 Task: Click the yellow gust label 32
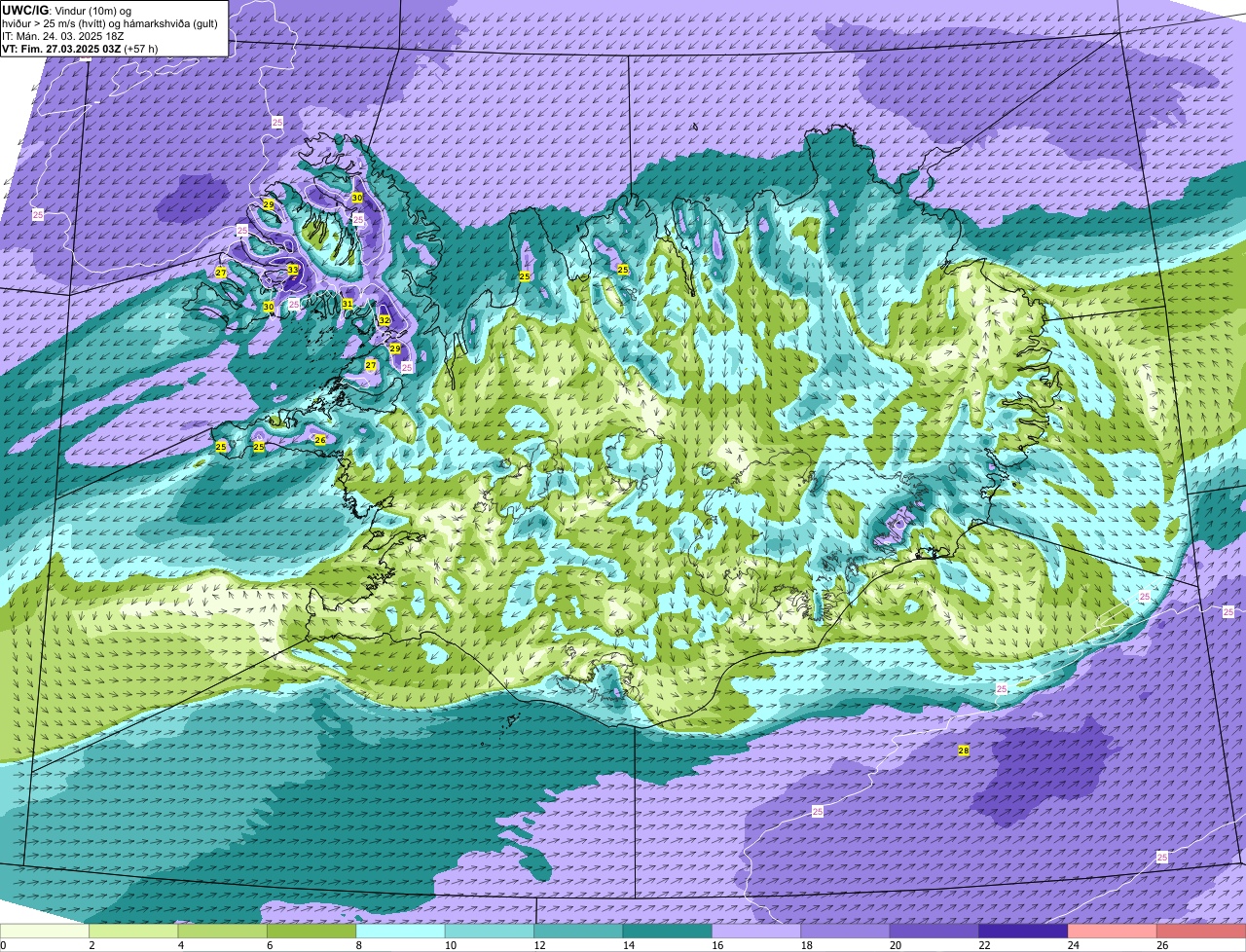(385, 320)
